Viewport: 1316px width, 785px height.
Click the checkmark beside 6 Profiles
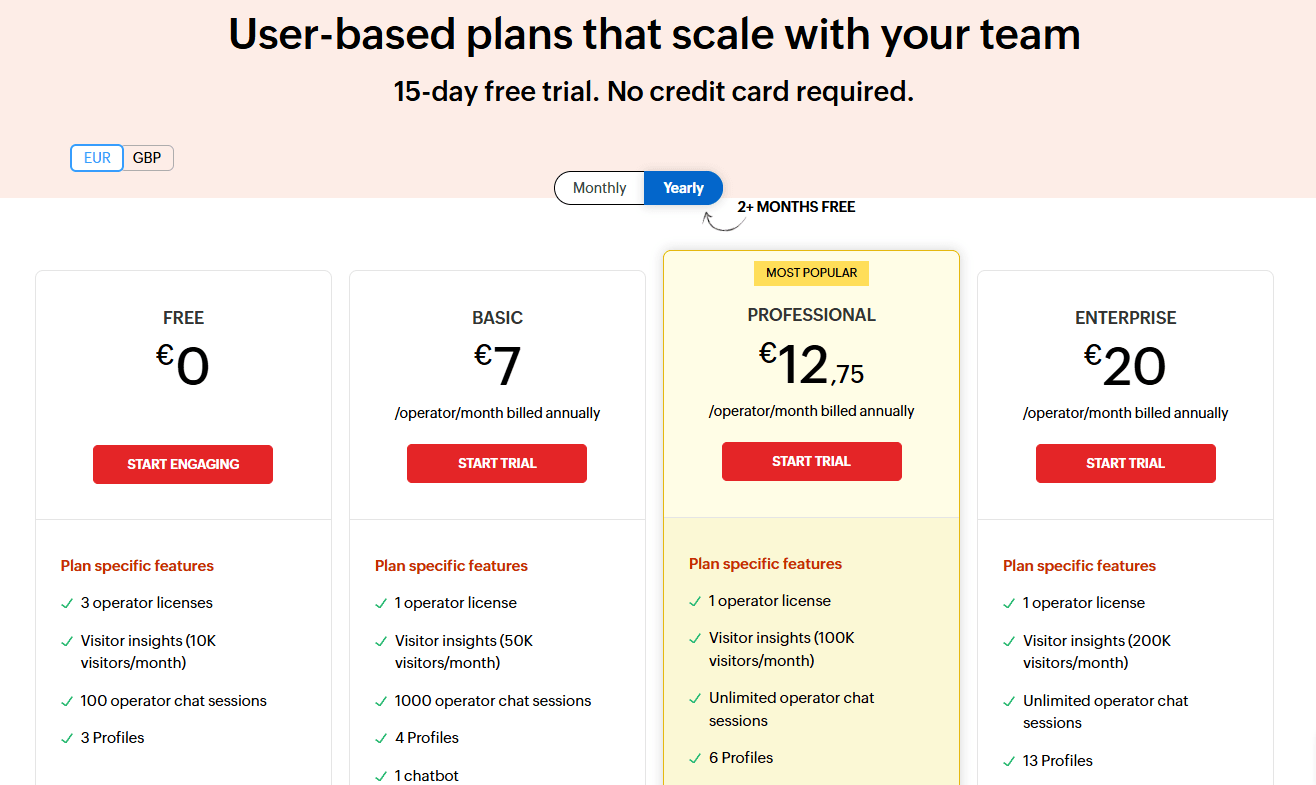point(694,758)
